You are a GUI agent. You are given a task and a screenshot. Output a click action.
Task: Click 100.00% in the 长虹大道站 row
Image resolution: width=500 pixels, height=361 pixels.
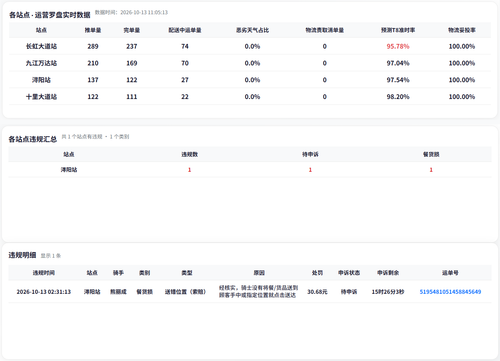462,46
